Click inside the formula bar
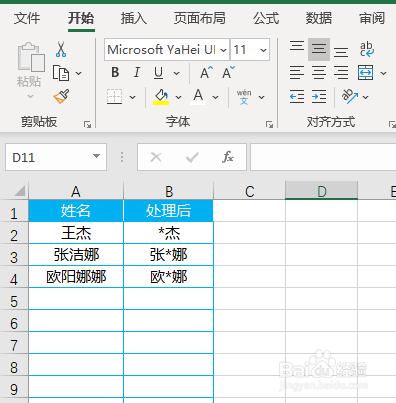Viewport: 396px width, 403px height. point(323,157)
